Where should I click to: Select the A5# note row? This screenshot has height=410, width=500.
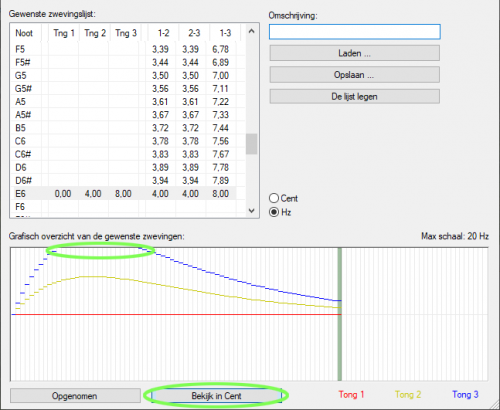[128, 115]
